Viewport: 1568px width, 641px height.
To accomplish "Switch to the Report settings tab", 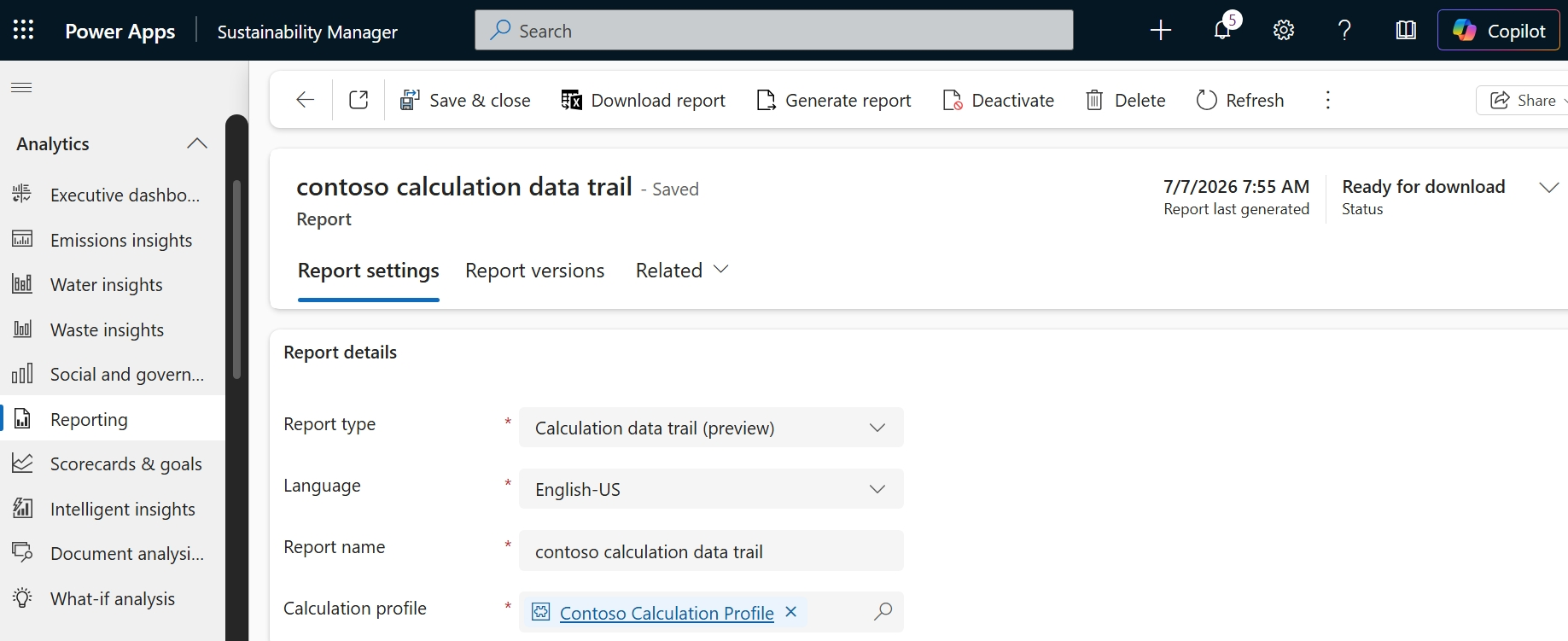I will coord(369,271).
